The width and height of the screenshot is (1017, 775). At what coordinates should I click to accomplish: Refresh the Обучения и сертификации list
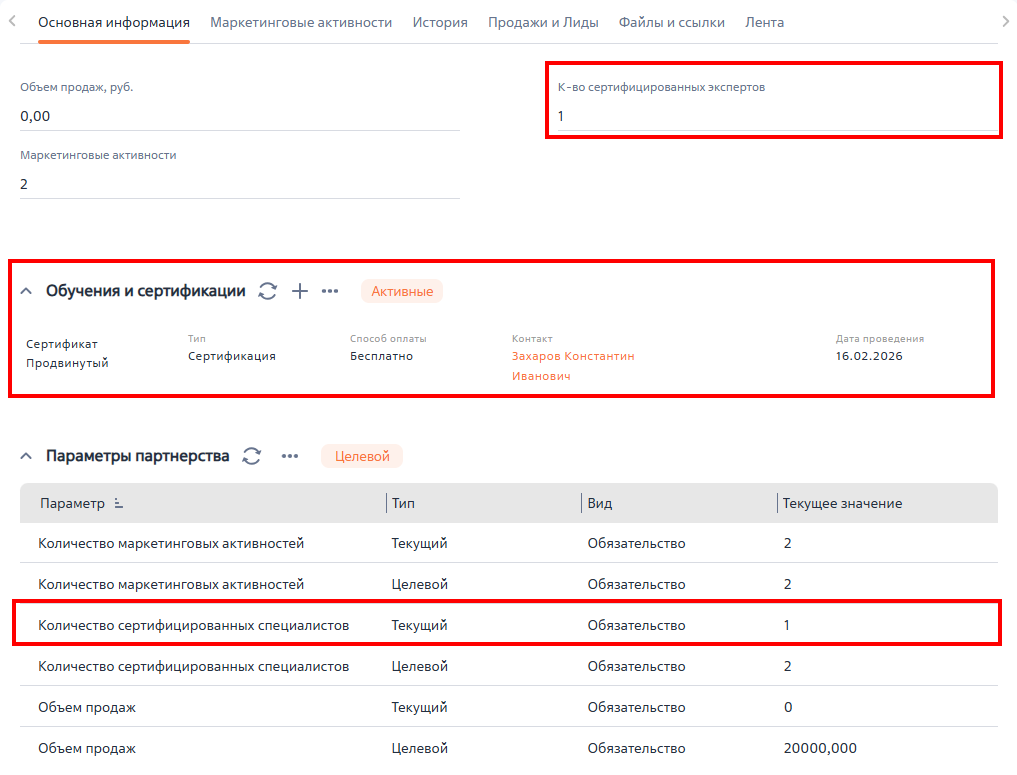click(267, 291)
